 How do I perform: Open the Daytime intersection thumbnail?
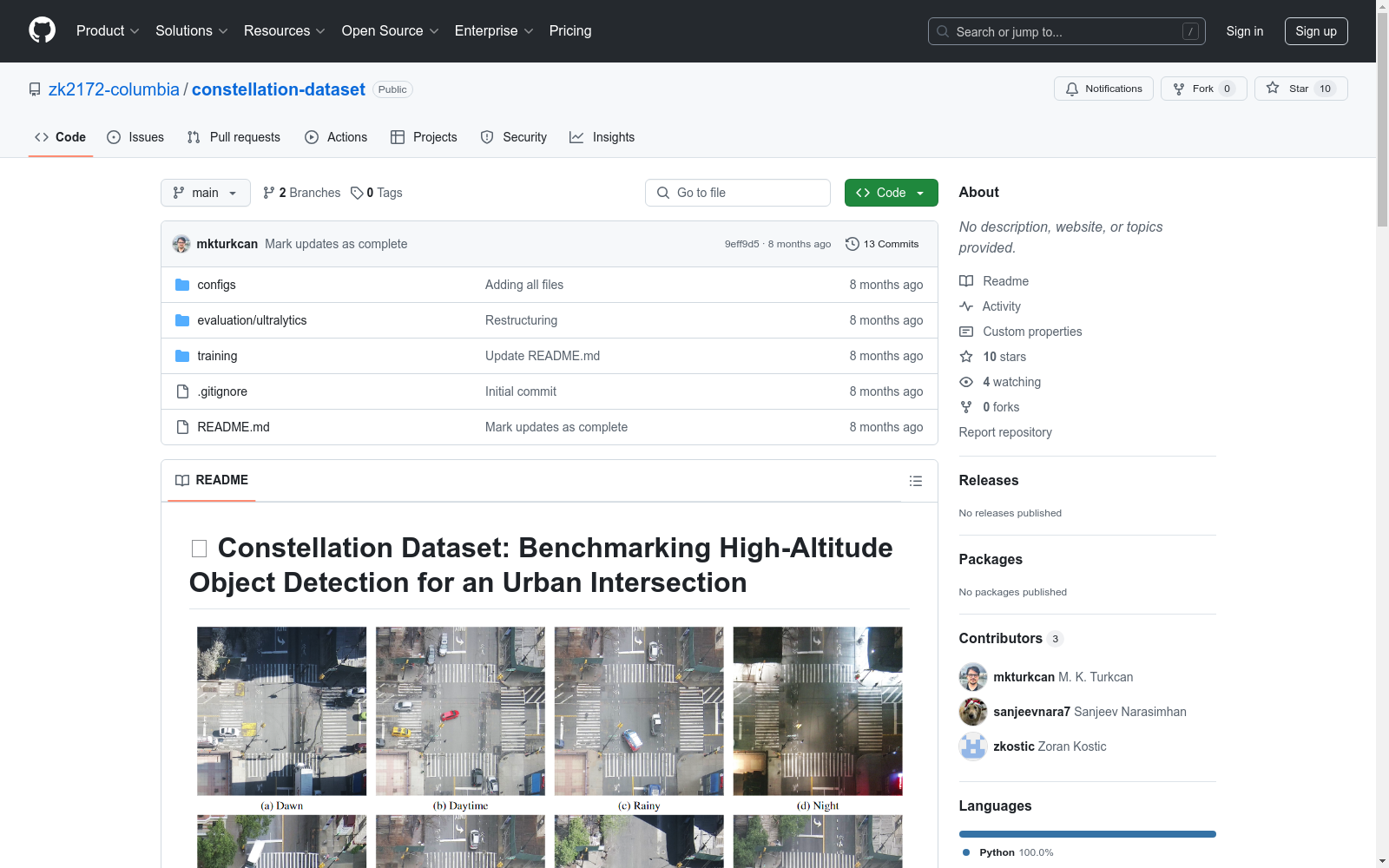click(460, 711)
